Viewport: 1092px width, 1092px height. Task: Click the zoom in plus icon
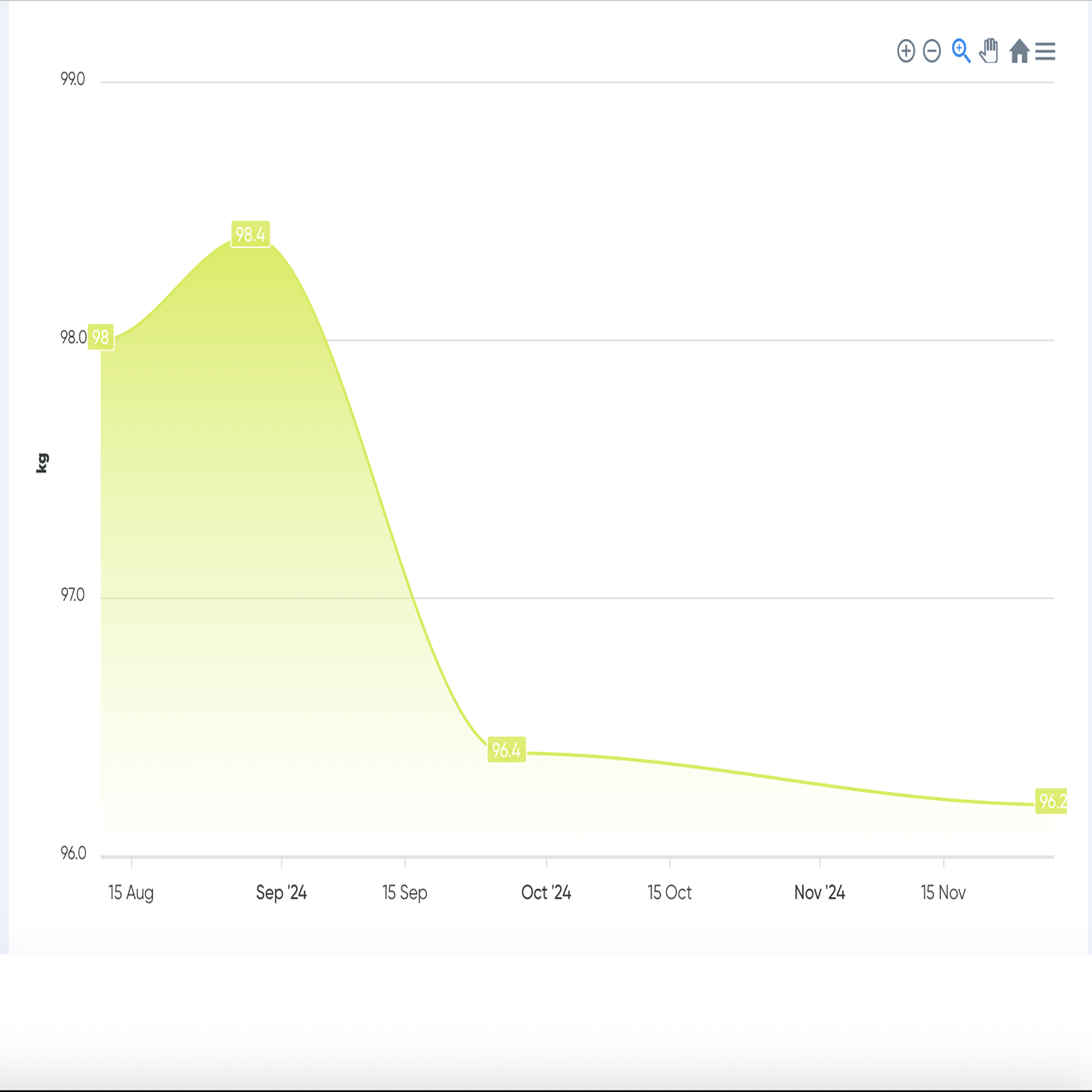905,51
